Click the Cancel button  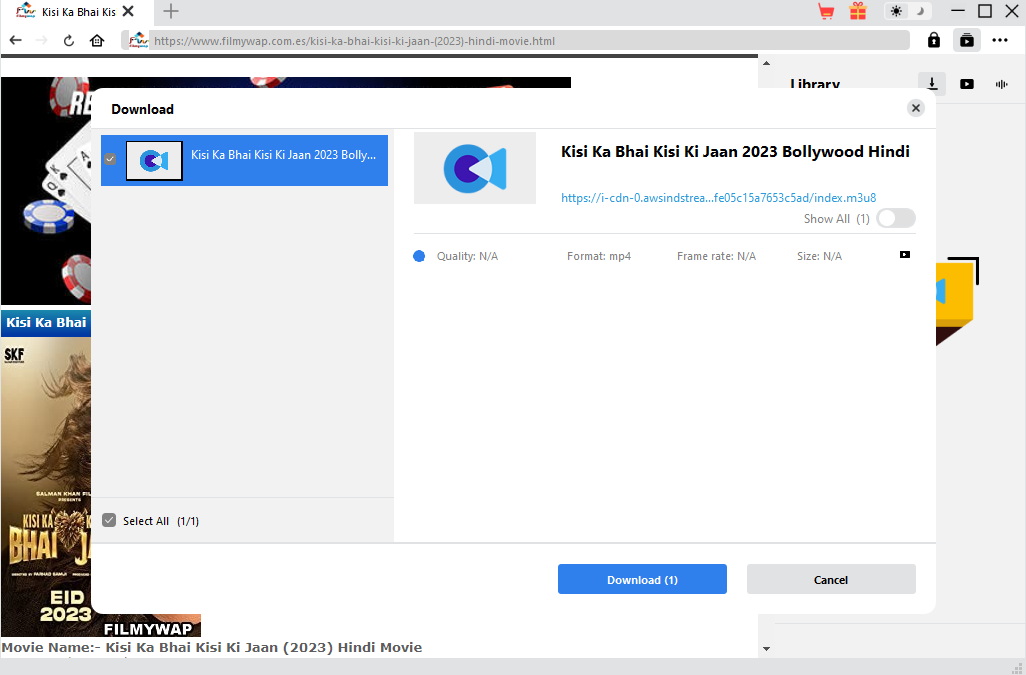[831, 579]
